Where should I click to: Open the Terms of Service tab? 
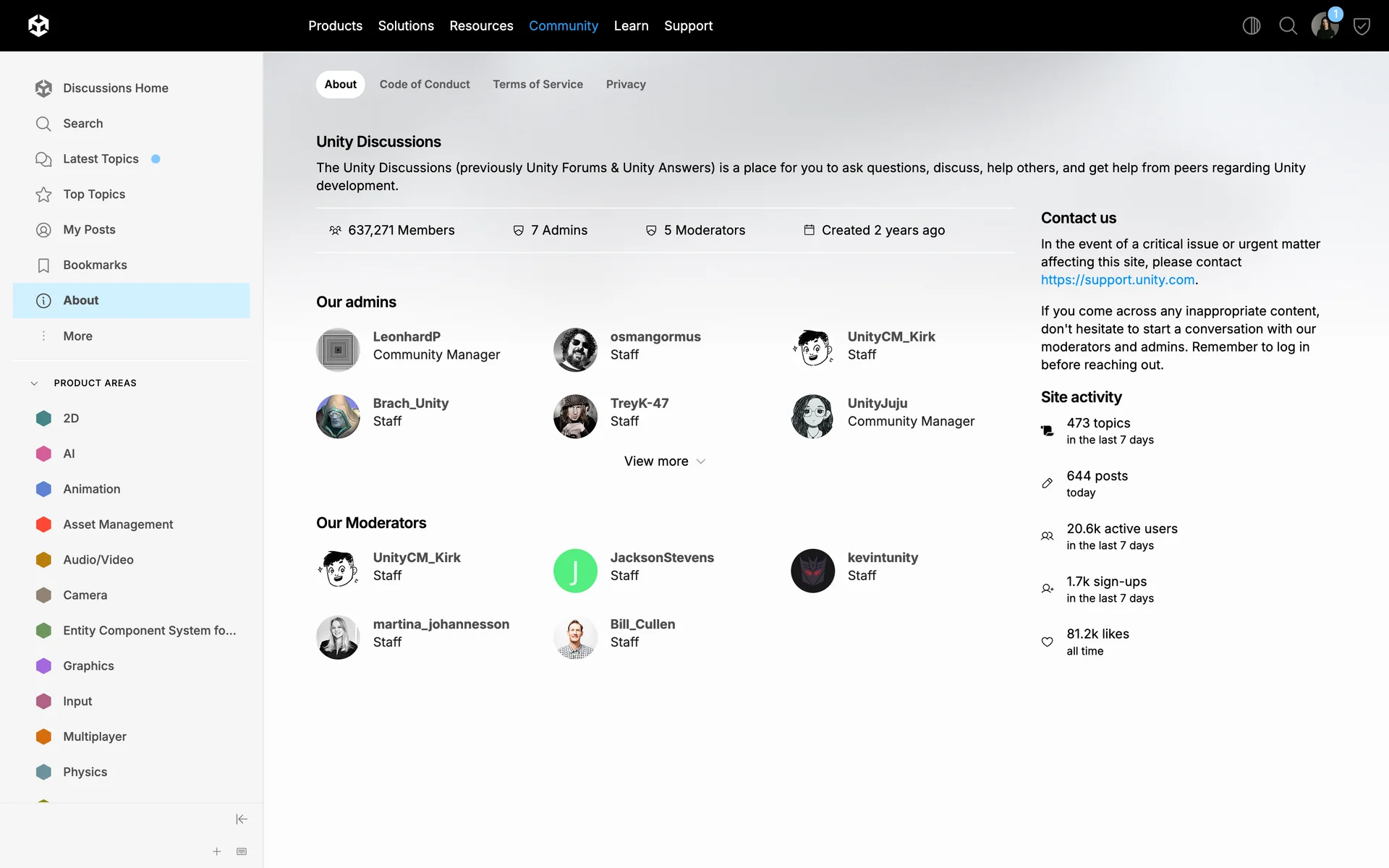538,85
